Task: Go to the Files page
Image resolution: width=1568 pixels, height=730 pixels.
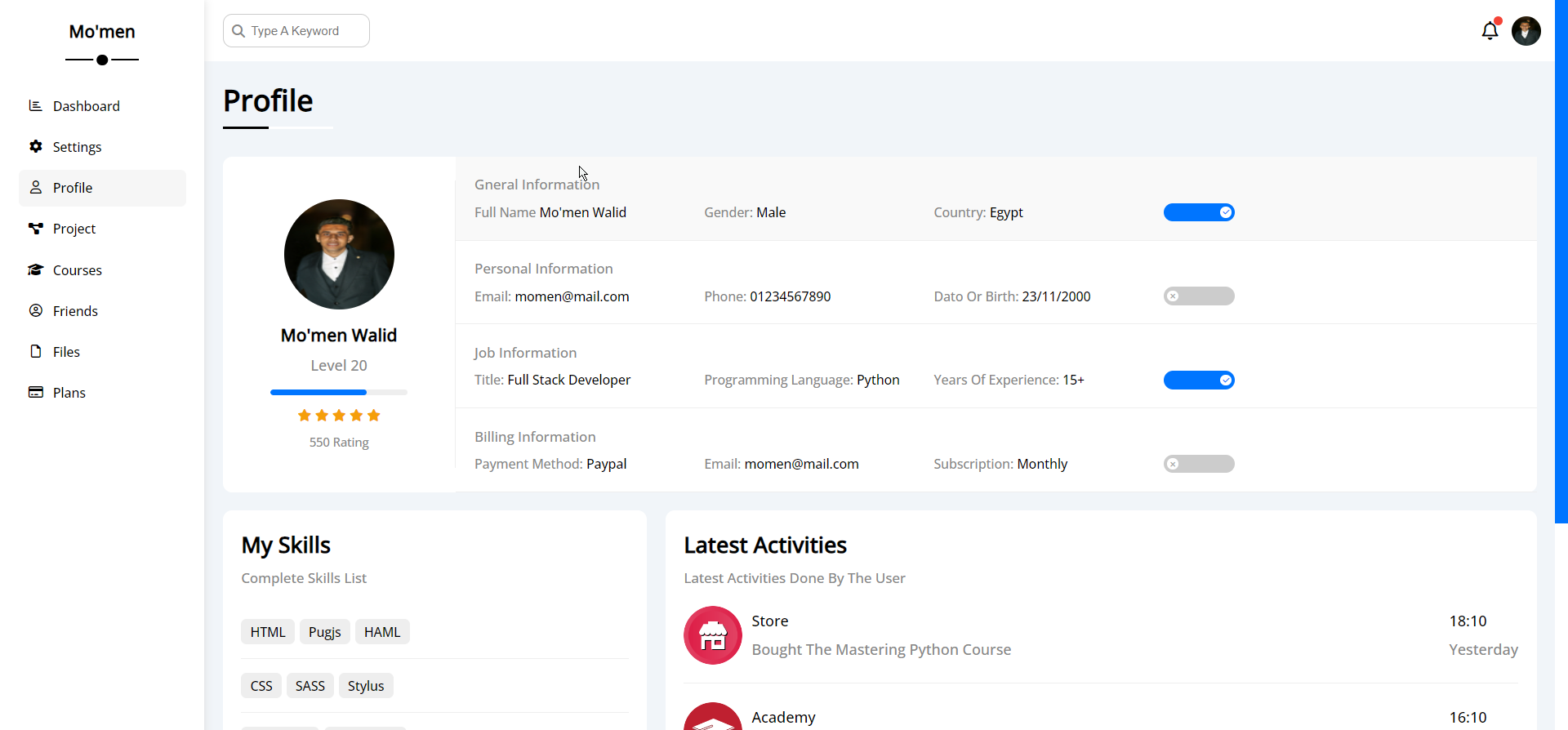Action: click(x=66, y=352)
